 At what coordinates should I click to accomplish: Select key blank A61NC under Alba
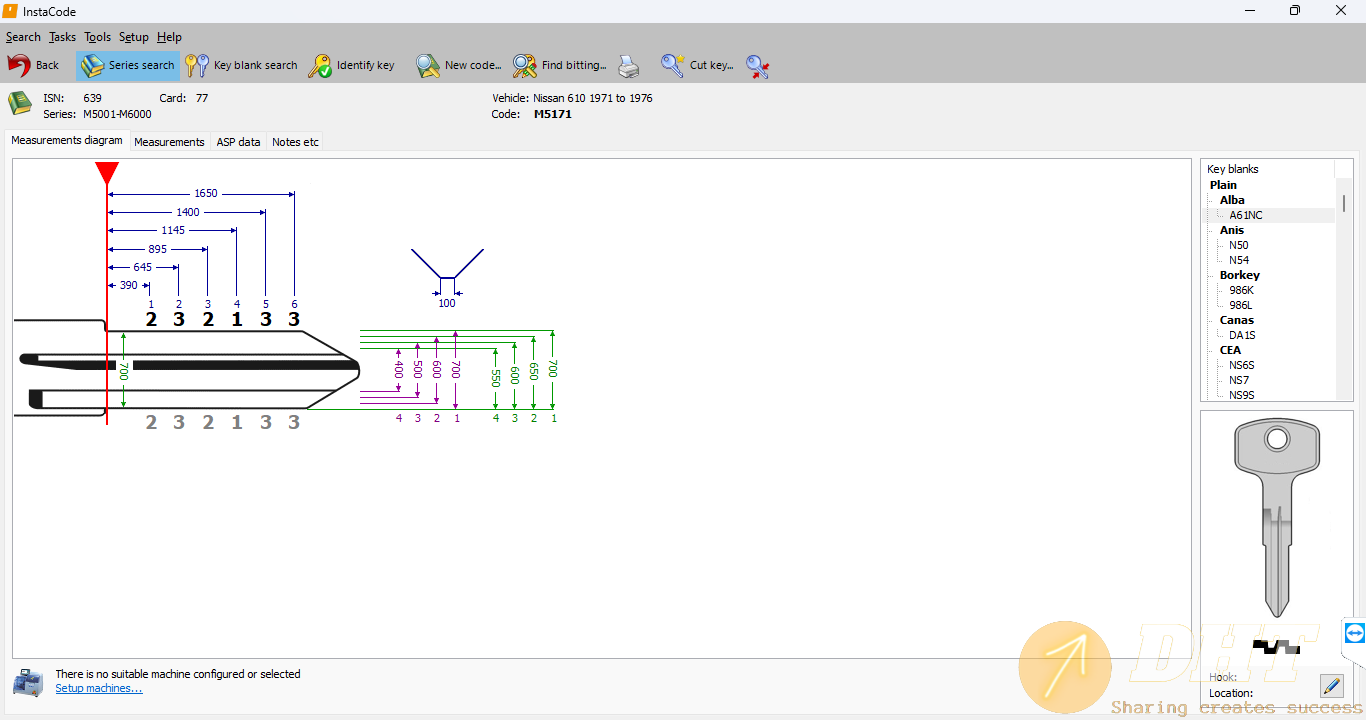pos(1246,215)
